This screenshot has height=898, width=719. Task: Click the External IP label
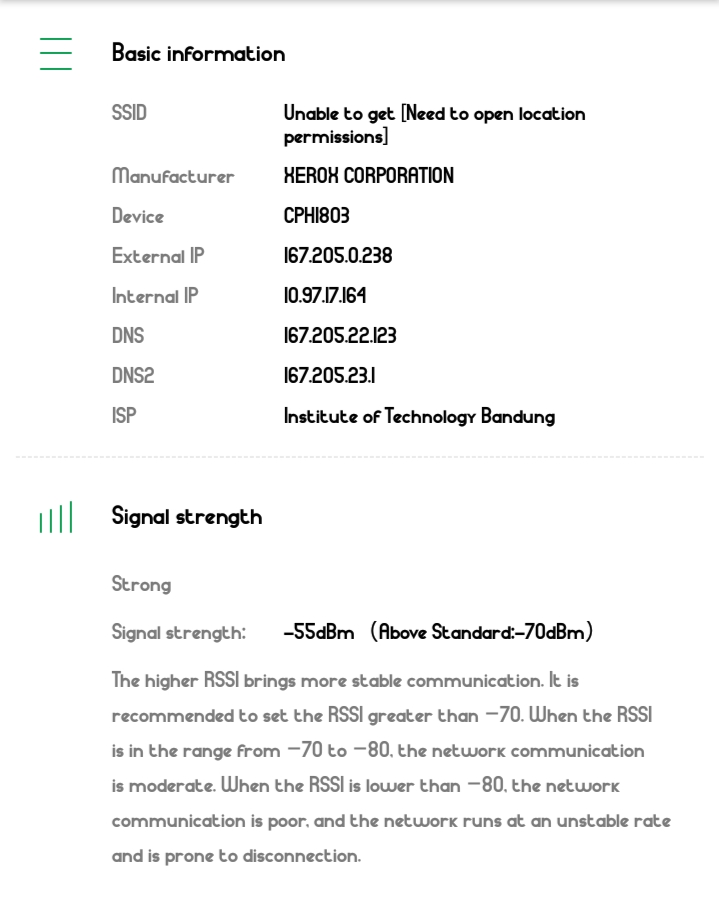pyautogui.click(x=158, y=256)
